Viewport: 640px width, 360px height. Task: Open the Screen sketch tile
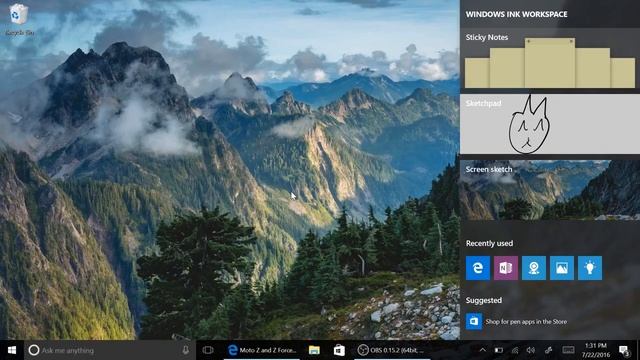(x=550, y=190)
